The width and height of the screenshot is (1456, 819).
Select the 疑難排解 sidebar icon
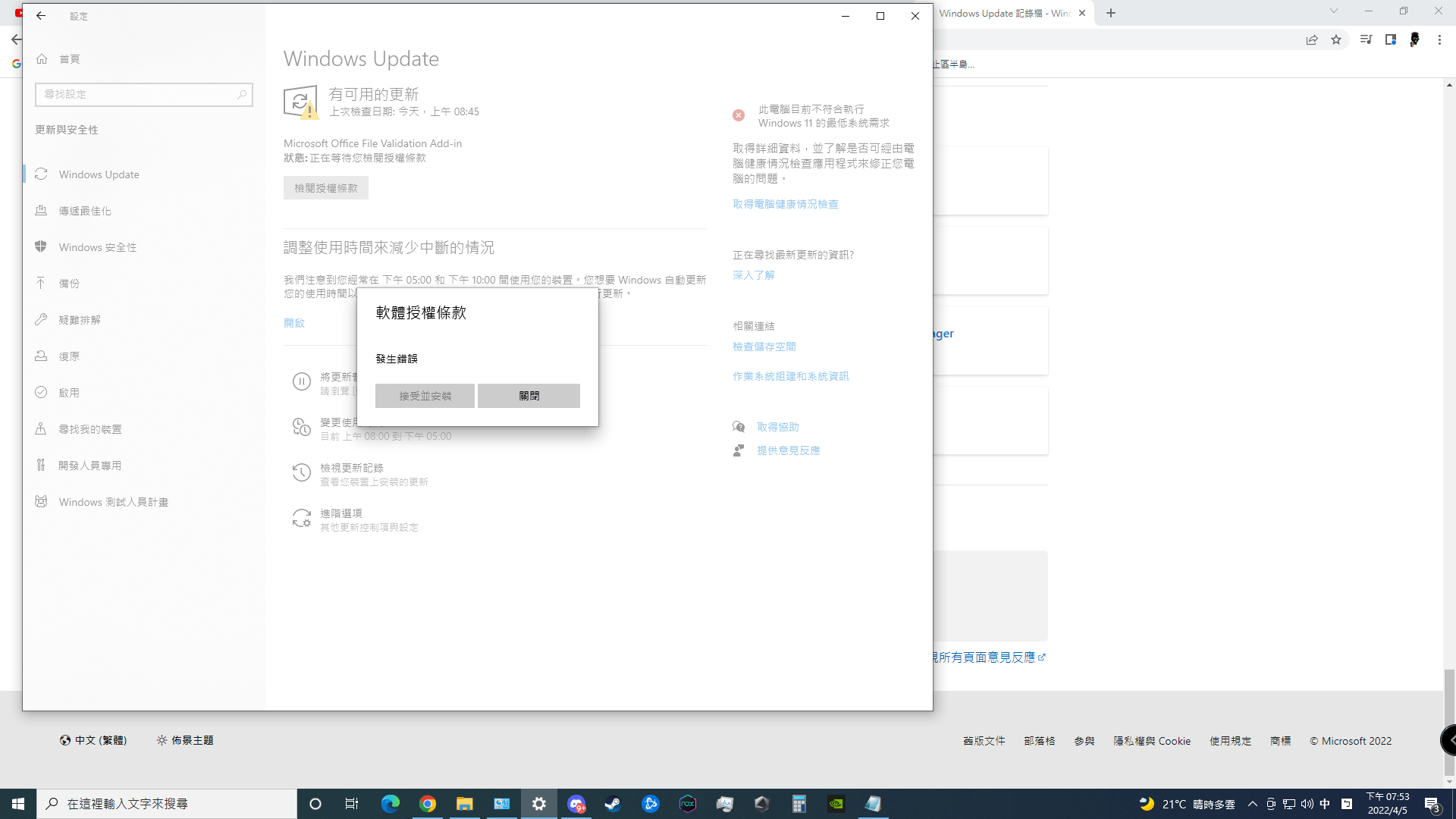(42, 319)
